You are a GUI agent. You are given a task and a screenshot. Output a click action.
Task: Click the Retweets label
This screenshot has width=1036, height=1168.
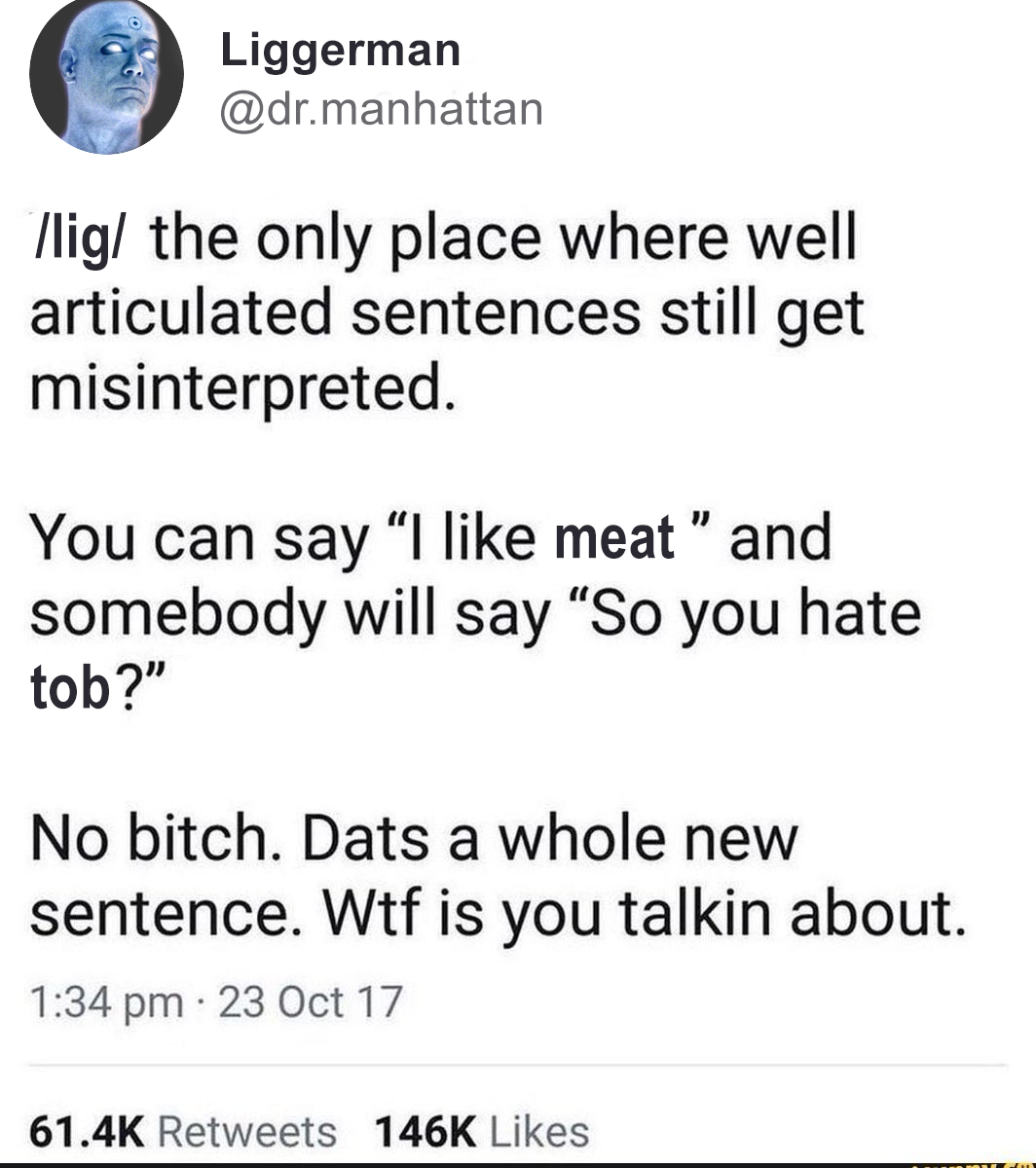(246, 1131)
